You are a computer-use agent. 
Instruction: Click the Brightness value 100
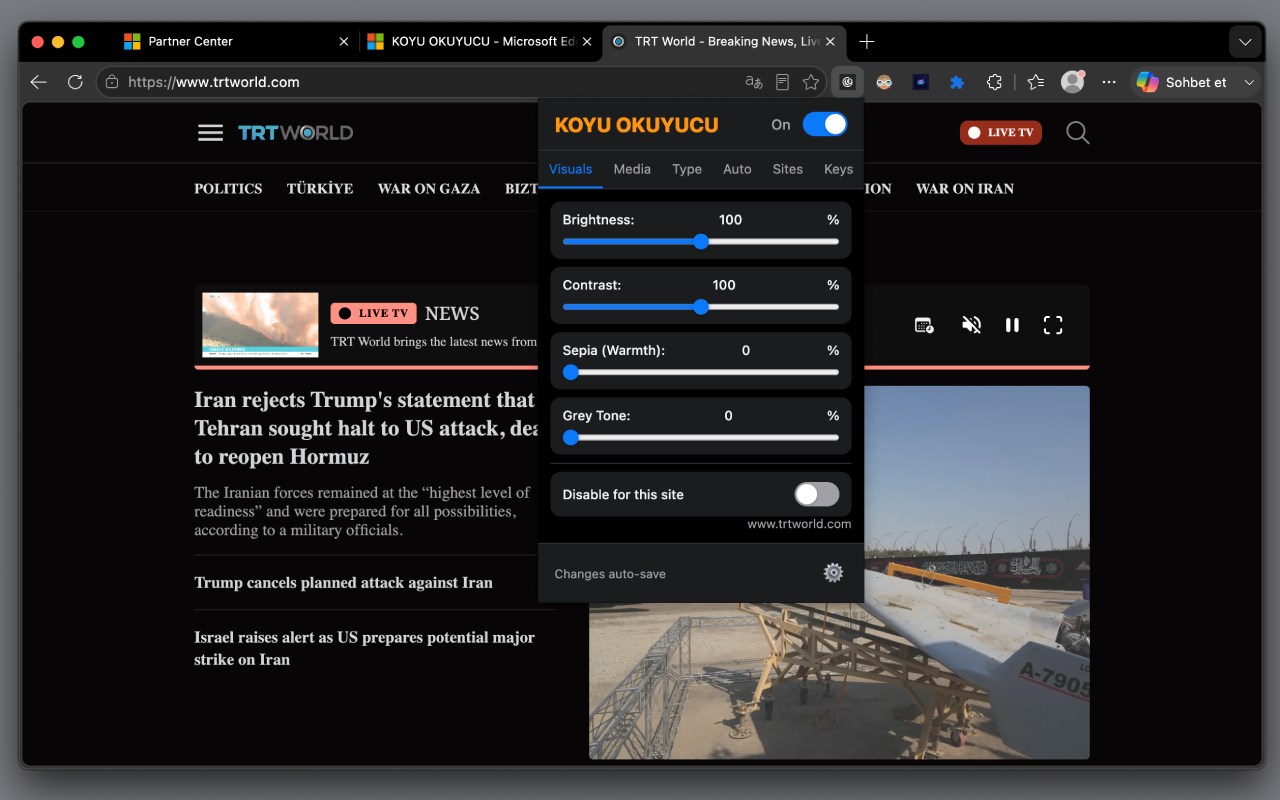coord(731,220)
